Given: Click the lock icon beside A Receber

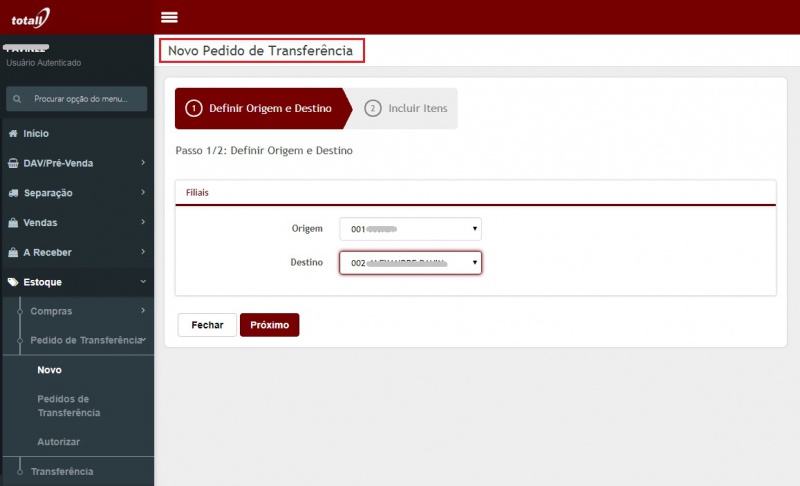Looking at the screenshot, I should (13, 253).
